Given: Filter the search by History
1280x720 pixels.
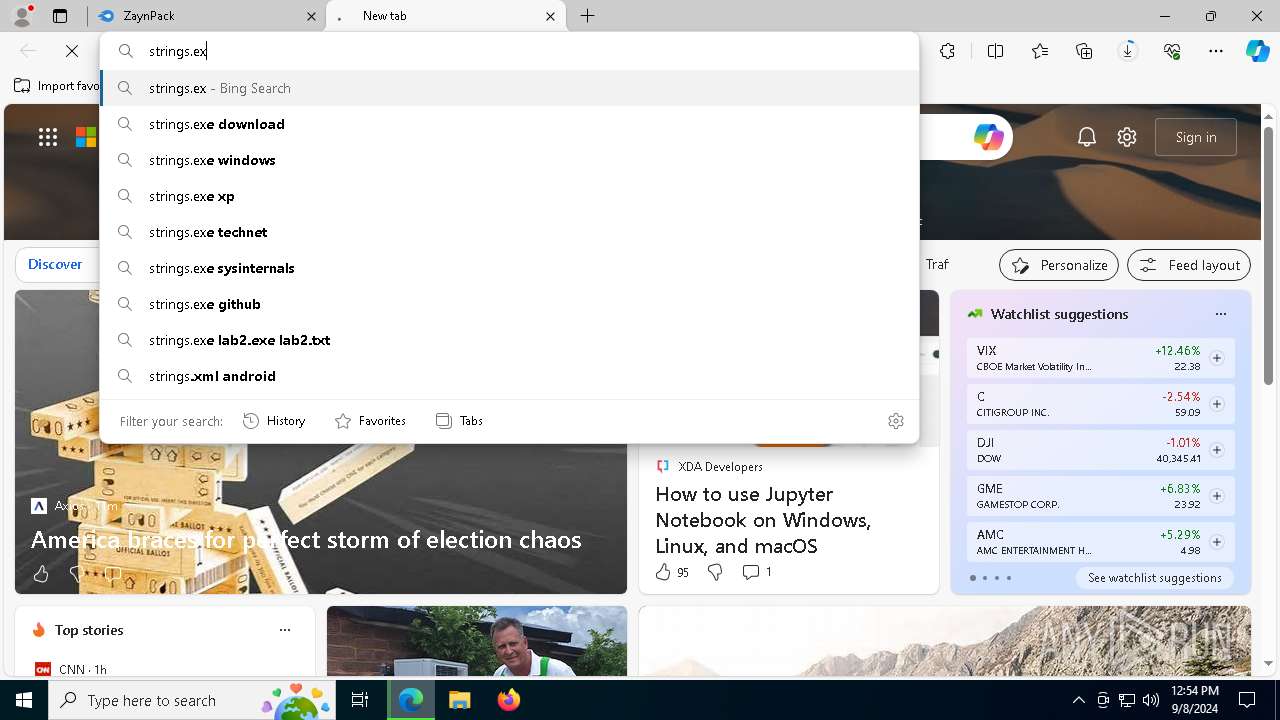Looking at the screenshot, I should click(x=274, y=421).
